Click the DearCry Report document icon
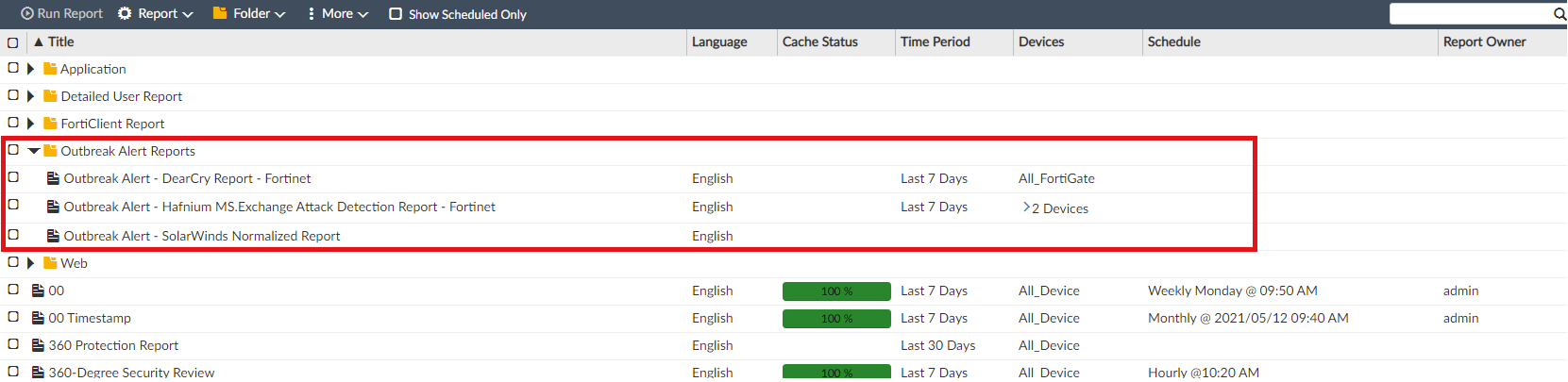This screenshot has height=382, width=1568. (x=54, y=178)
